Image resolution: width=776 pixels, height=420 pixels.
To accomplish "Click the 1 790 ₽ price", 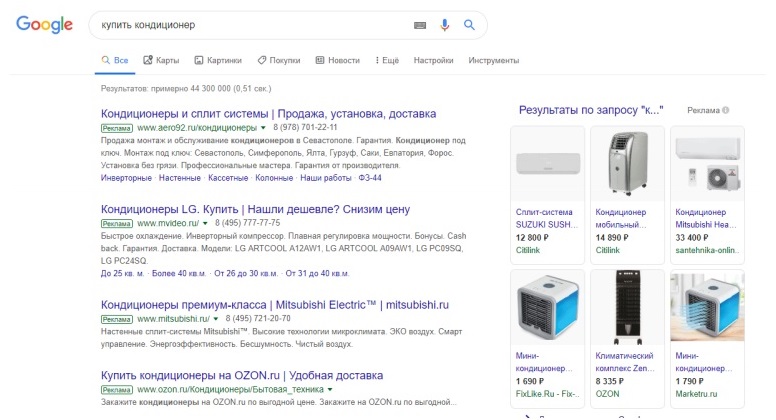I will 689,381.
